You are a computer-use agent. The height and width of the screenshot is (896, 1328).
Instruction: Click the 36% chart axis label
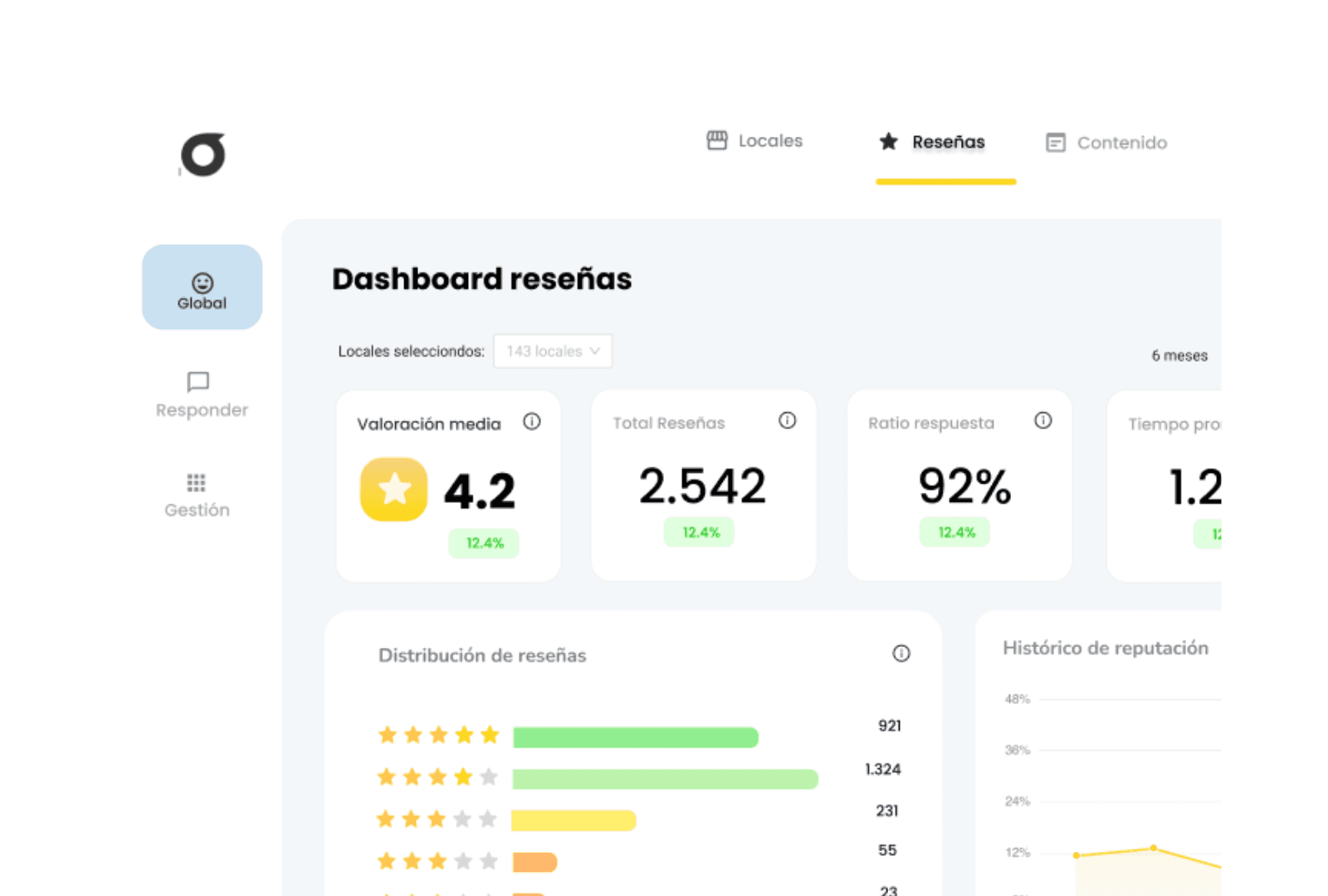(x=1018, y=750)
